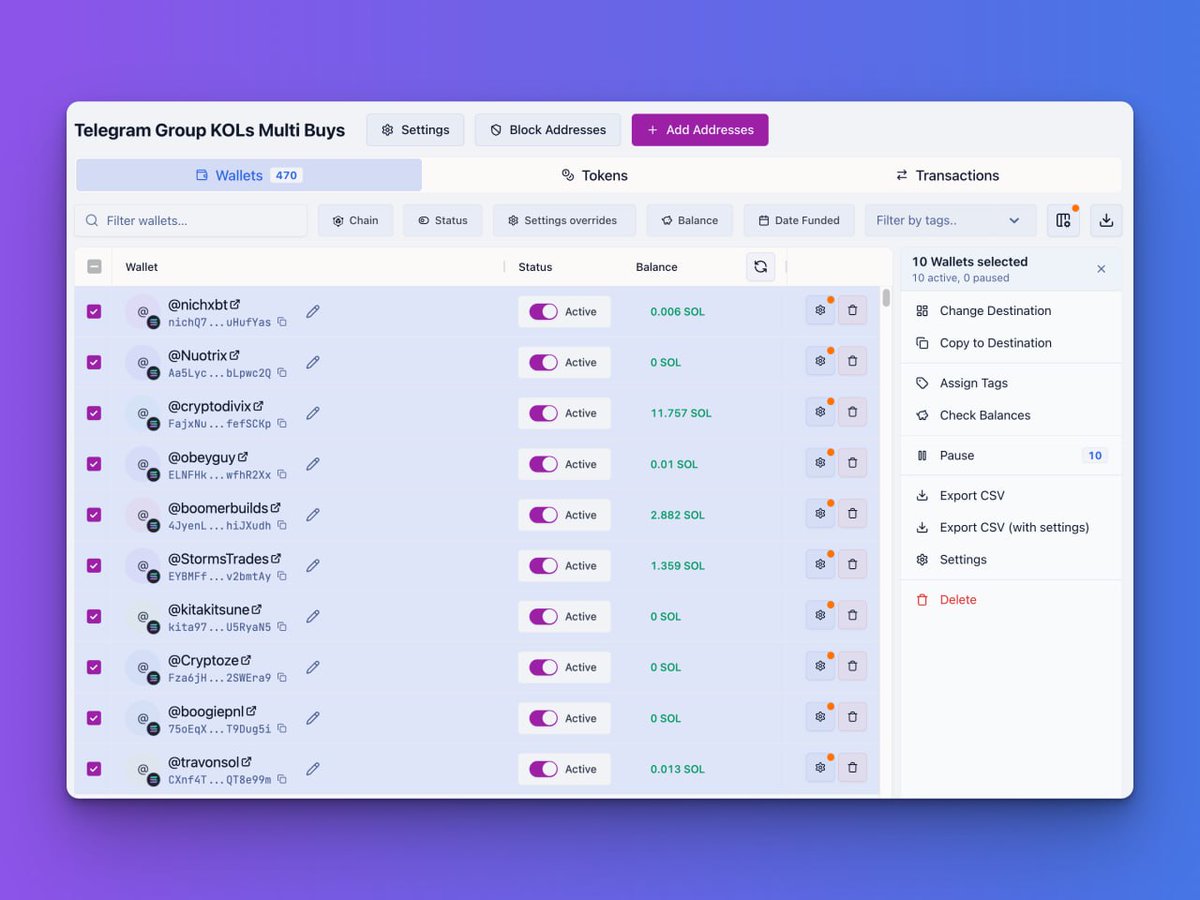Open Settings in the selection panel
The width and height of the screenshot is (1200, 900).
[x=1011, y=560]
